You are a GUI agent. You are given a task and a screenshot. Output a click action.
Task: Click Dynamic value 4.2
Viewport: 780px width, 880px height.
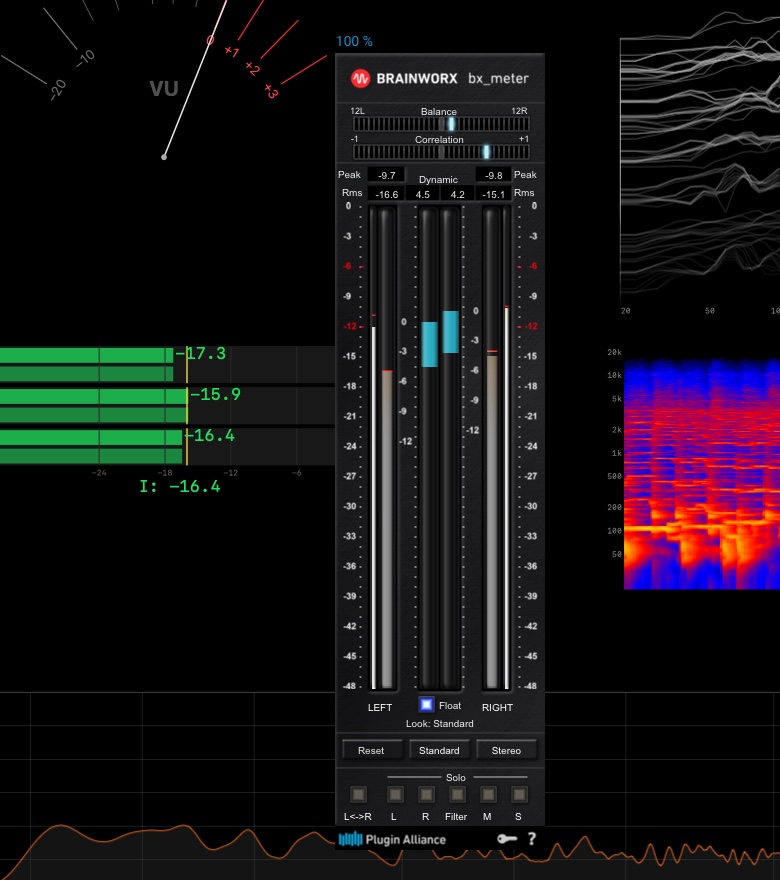pyautogui.click(x=457, y=194)
